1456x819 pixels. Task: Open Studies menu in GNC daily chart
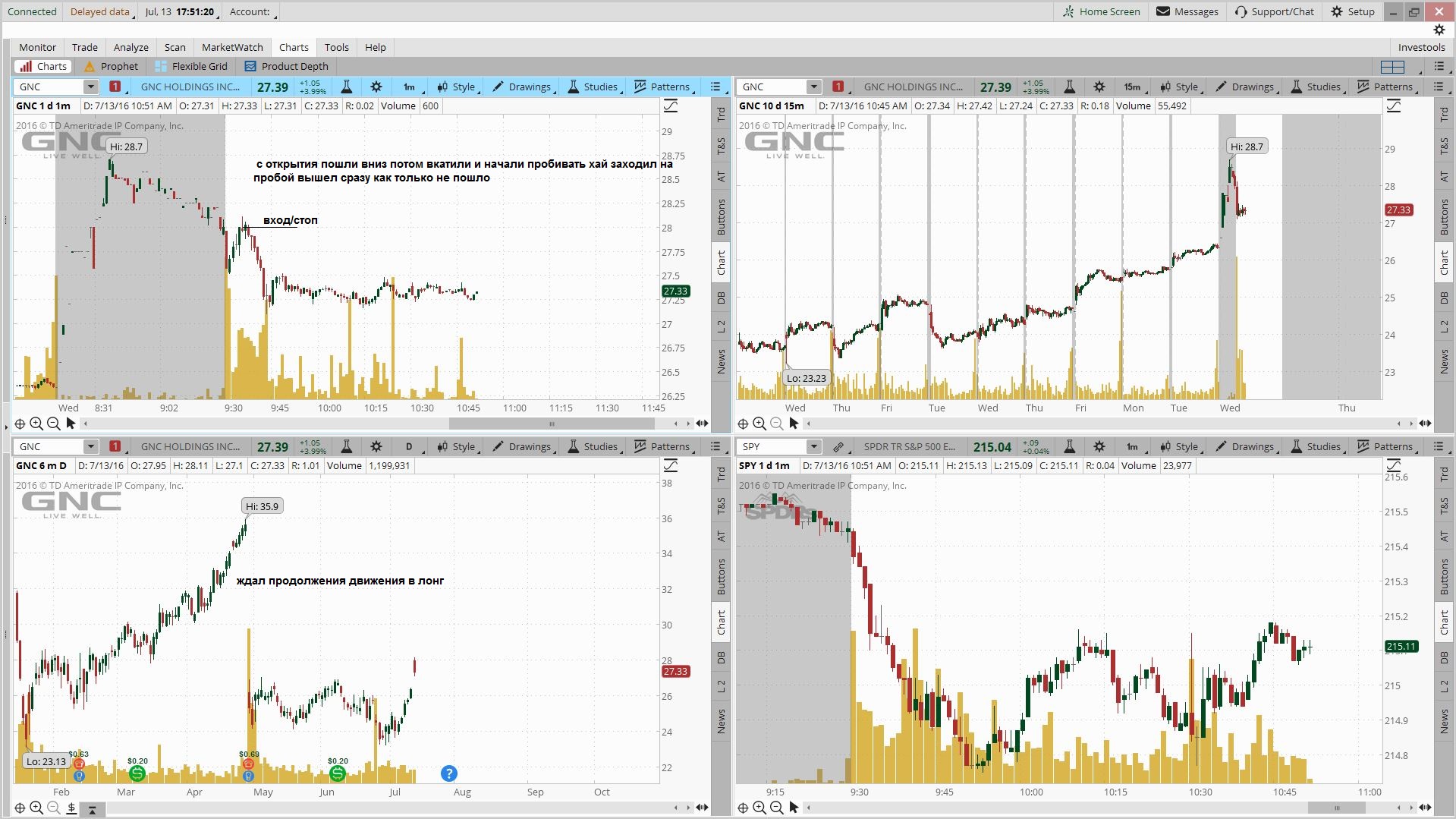(593, 446)
